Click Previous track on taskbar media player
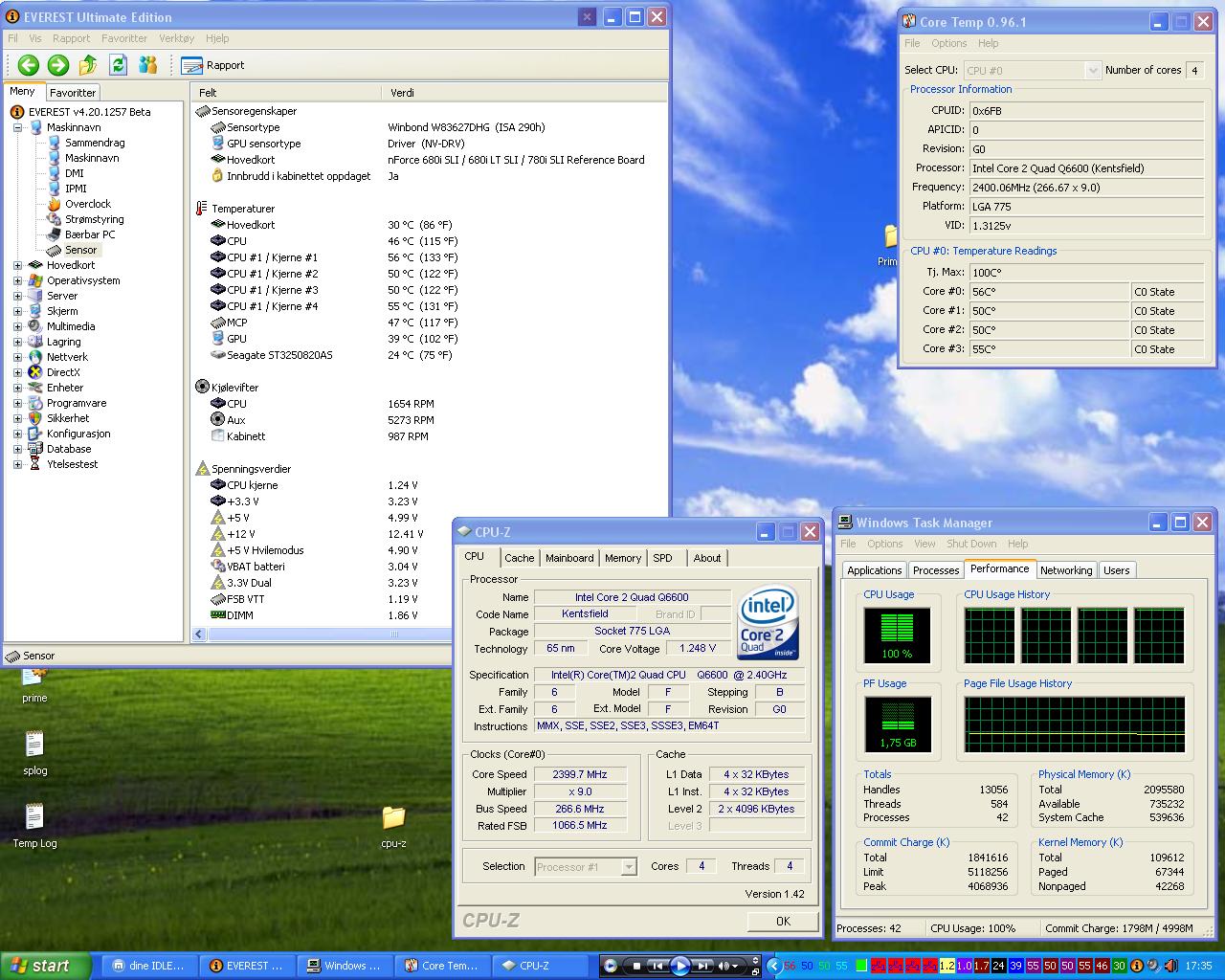 click(x=657, y=966)
